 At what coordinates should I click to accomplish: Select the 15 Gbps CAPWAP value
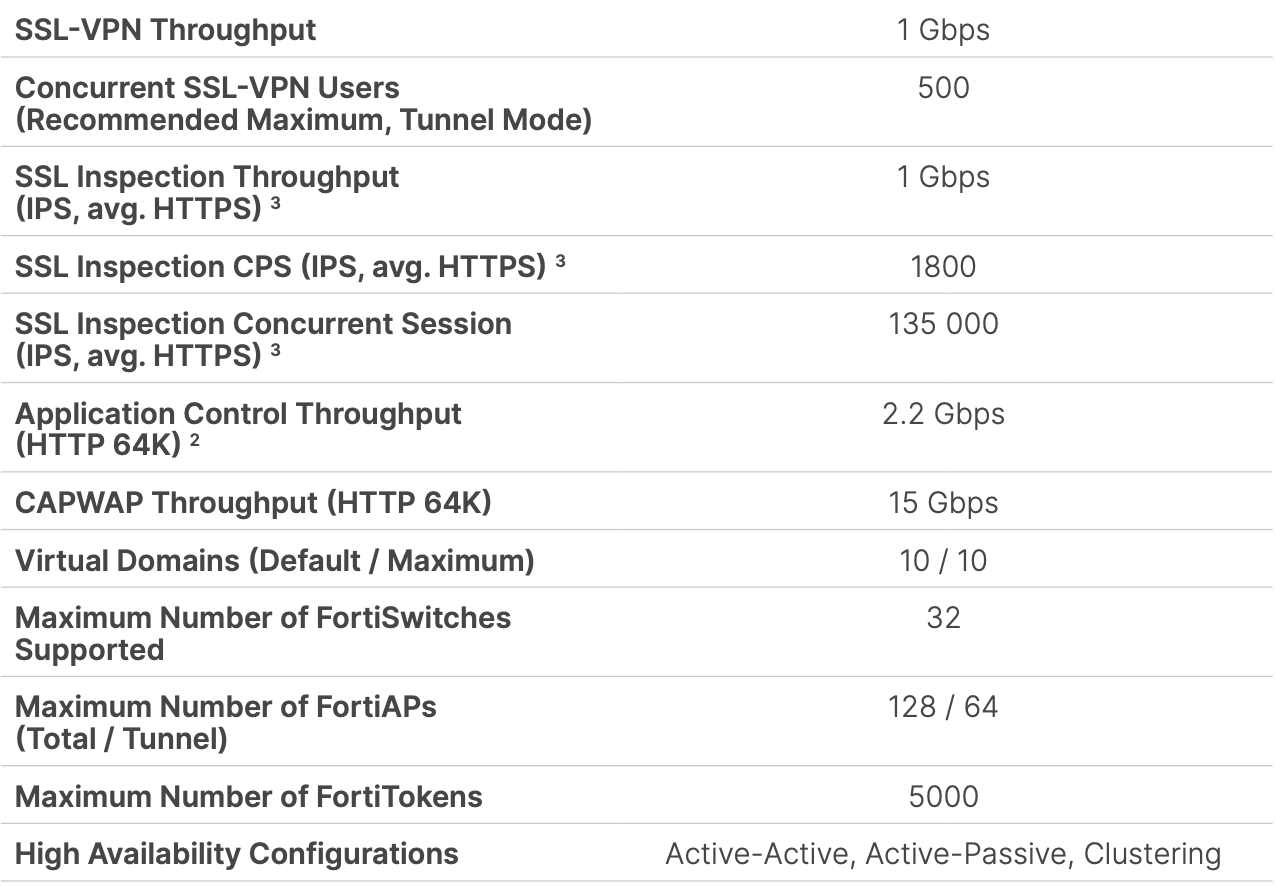coord(943,502)
